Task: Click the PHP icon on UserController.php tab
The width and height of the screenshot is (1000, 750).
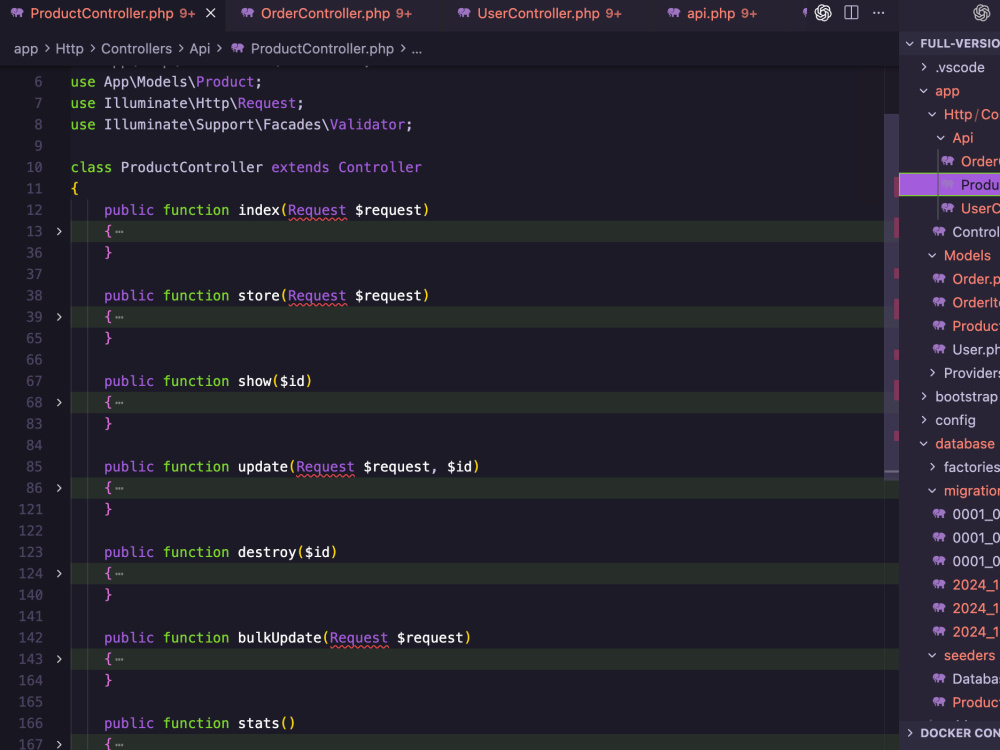Action: tap(464, 13)
